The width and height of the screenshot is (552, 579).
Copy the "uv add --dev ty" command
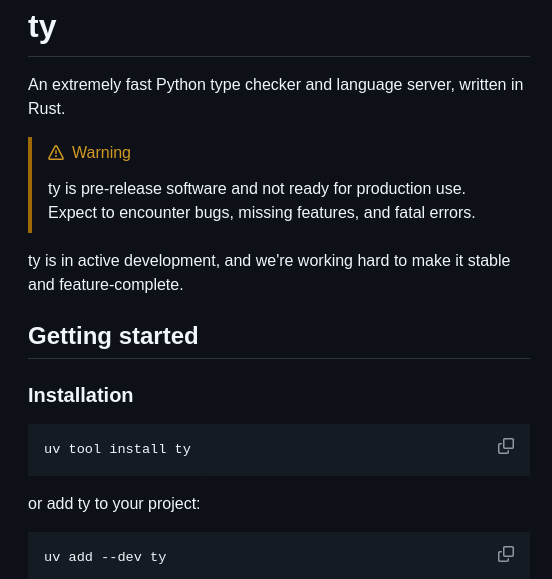coord(505,554)
